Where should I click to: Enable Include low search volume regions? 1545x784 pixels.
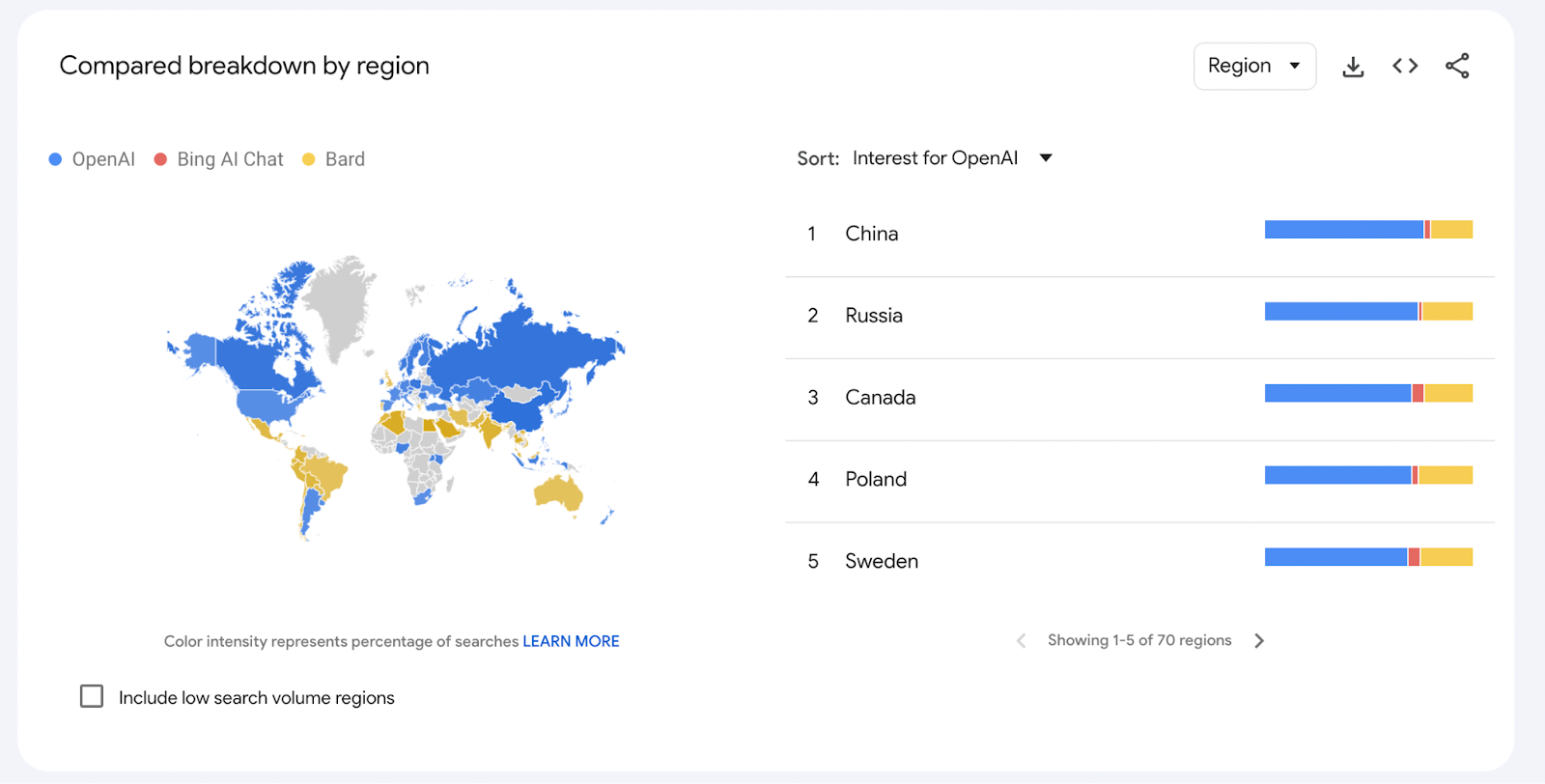click(x=92, y=696)
